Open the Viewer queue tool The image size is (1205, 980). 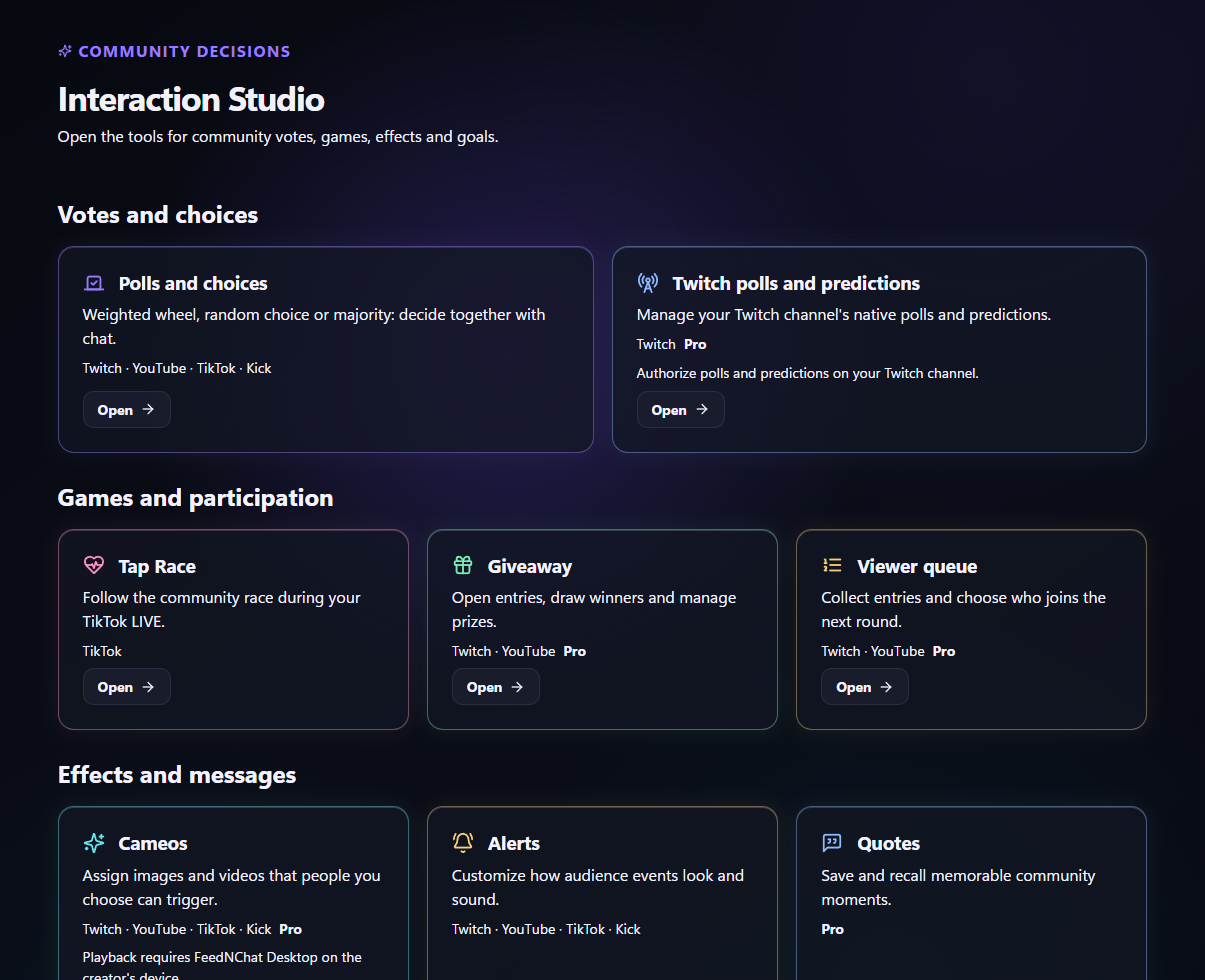(x=865, y=687)
